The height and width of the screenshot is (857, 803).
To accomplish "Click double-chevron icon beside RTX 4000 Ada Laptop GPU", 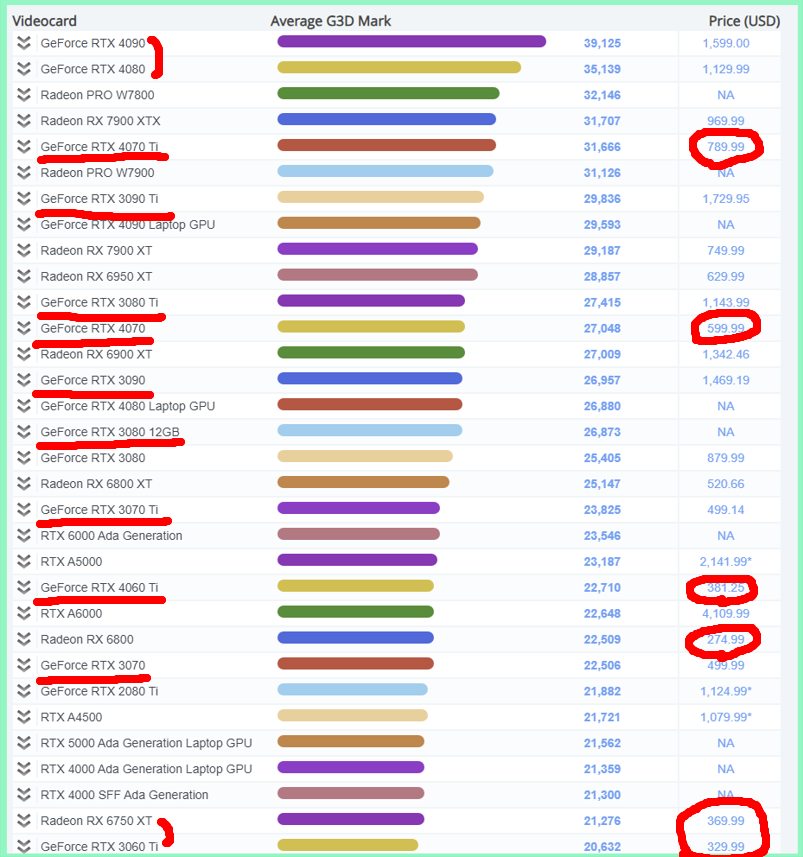I will (24, 769).
